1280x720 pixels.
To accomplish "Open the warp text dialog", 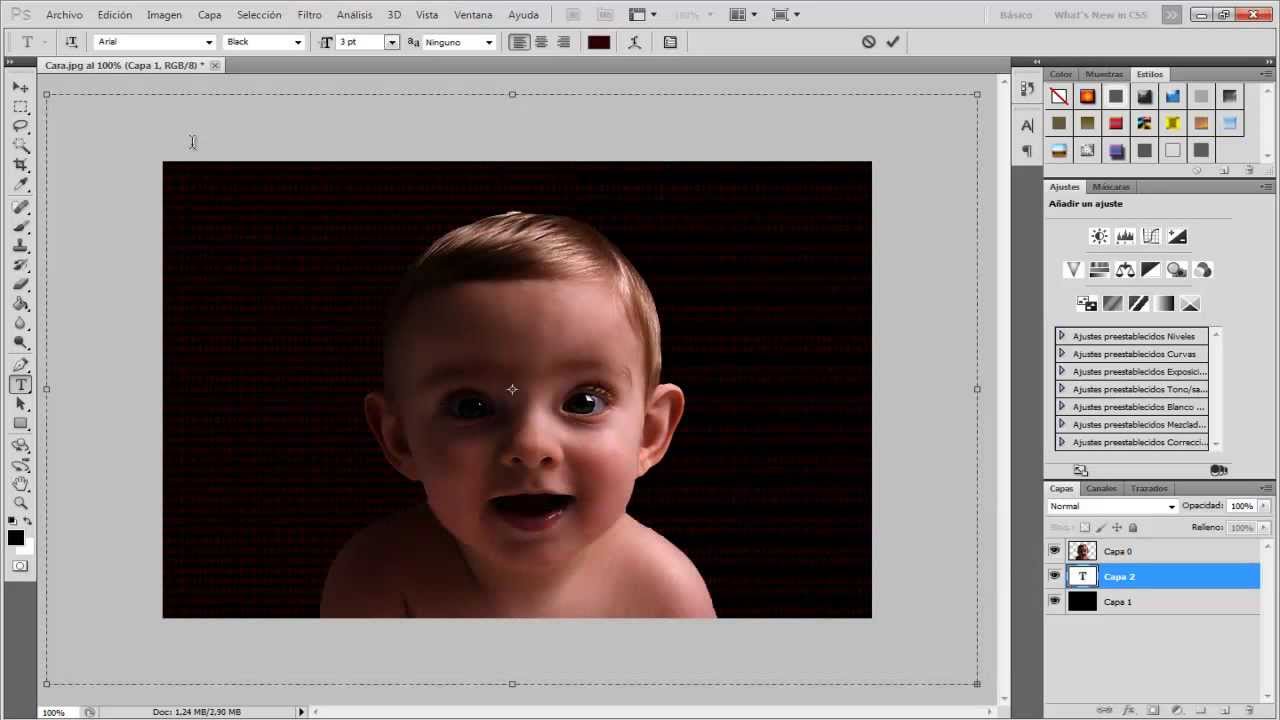I will tap(634, 42).
